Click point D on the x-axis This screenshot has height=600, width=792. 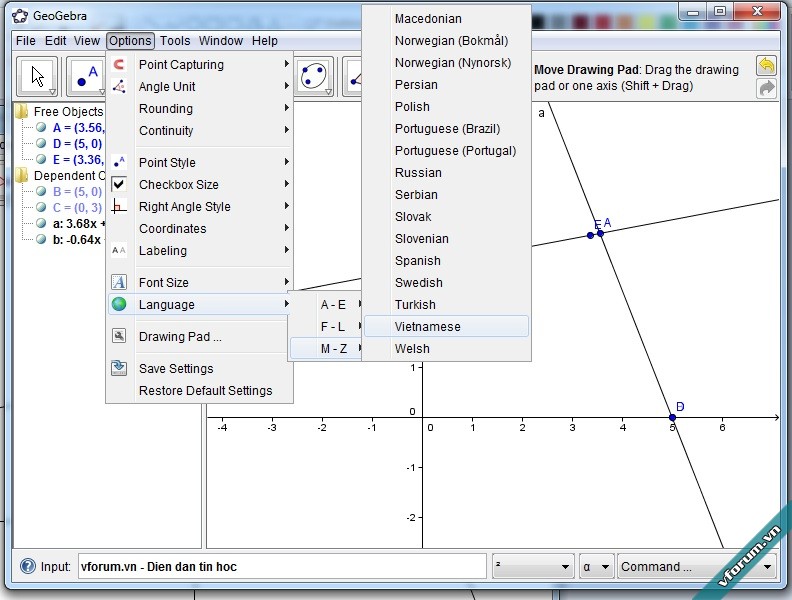(x=672, y=417)
